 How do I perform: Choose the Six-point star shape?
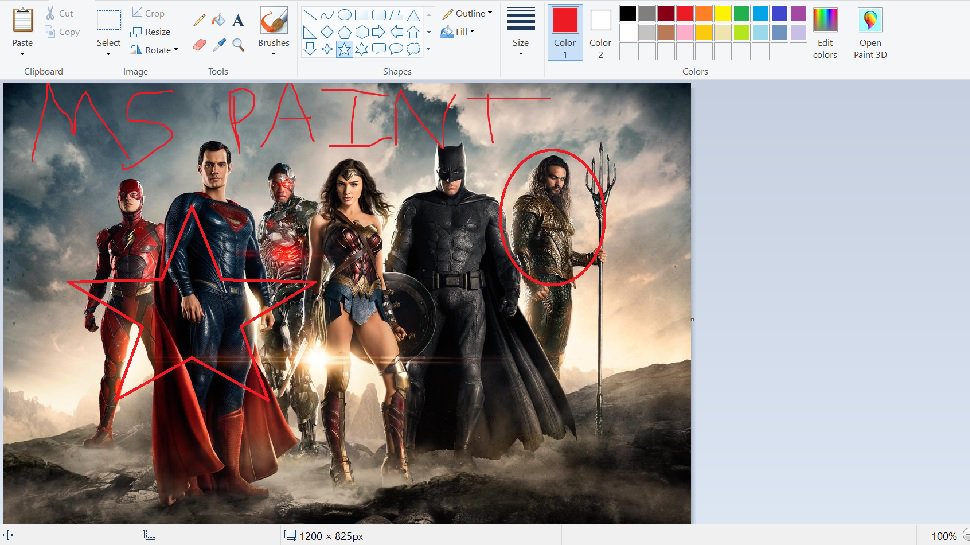(362, 48)
